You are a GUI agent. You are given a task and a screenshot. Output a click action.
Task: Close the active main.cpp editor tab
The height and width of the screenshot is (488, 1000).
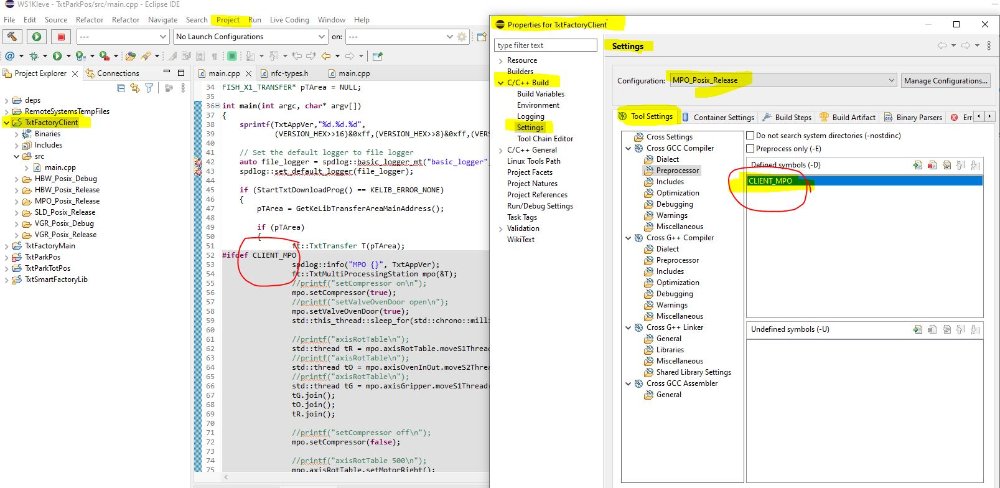pos(249,73)
